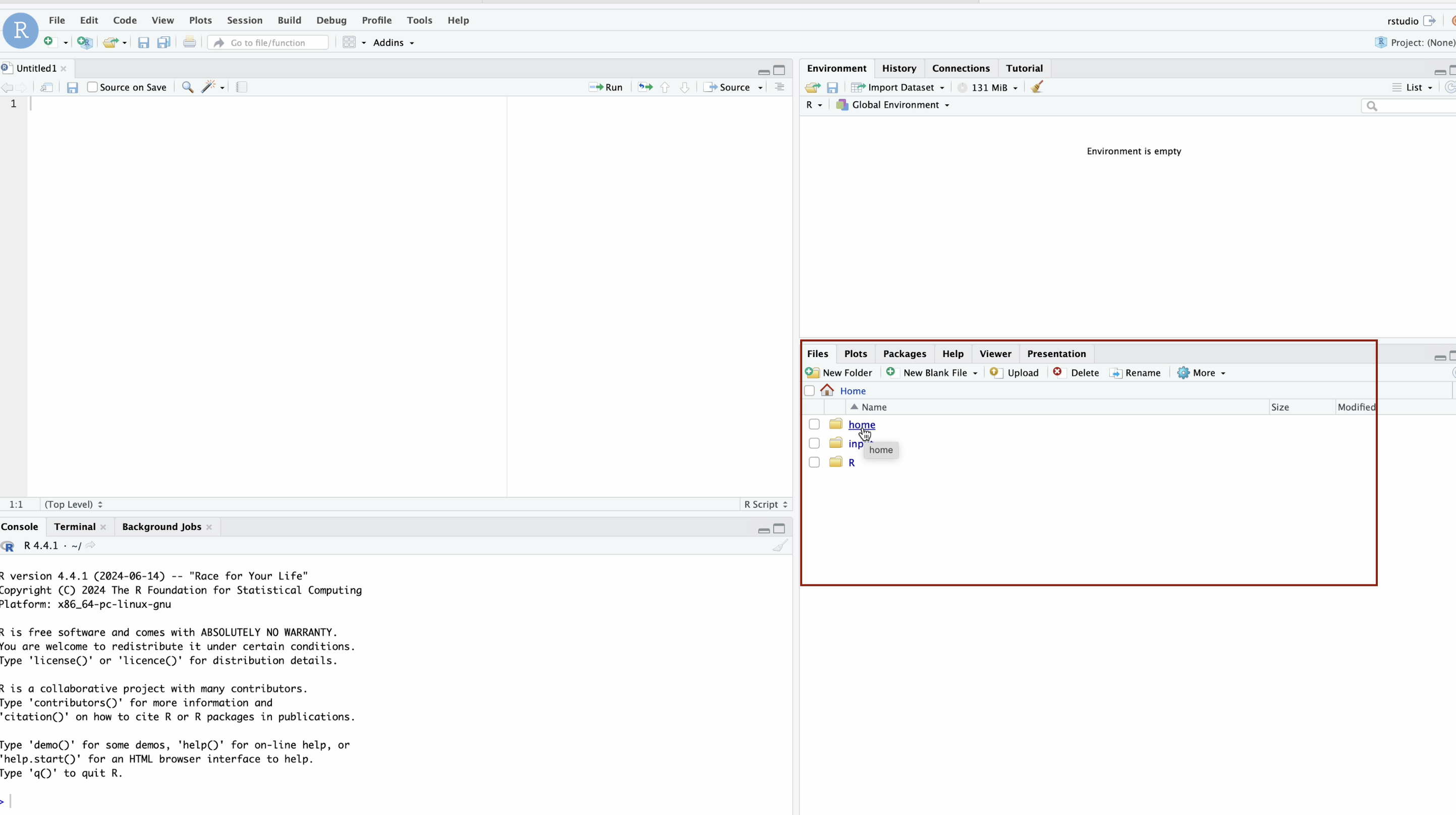1456x815 pixels.
Task: Clear environment with the broom icon
Action: (1037, 87)
